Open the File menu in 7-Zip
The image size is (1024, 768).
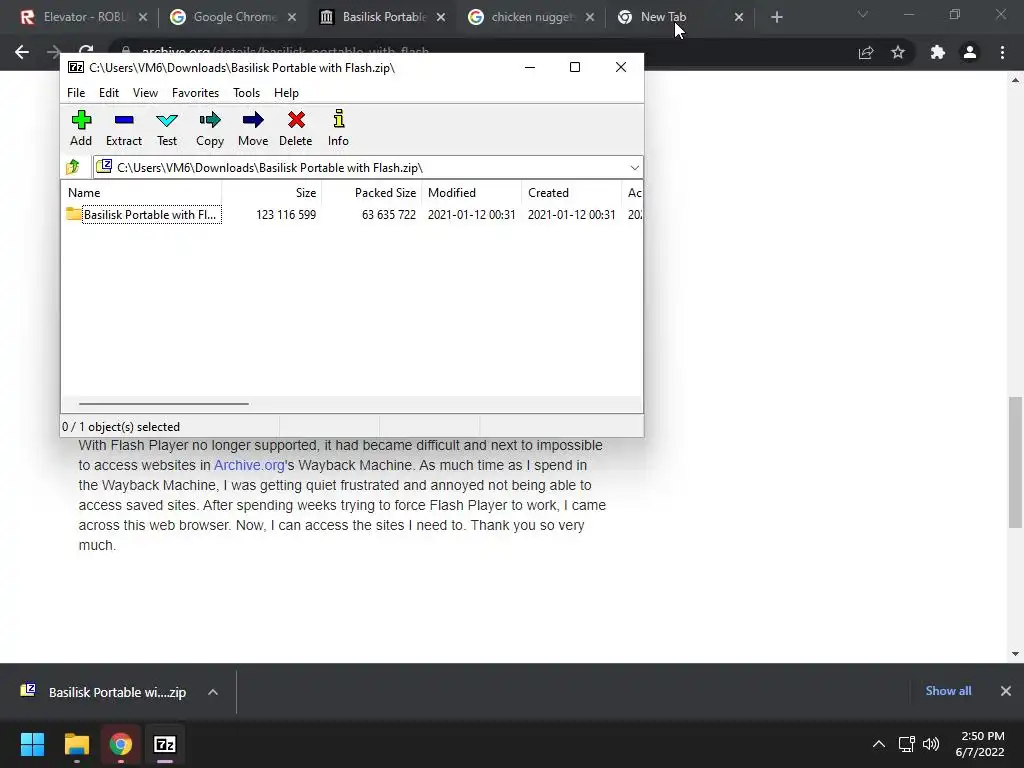[x=76, y=93]
